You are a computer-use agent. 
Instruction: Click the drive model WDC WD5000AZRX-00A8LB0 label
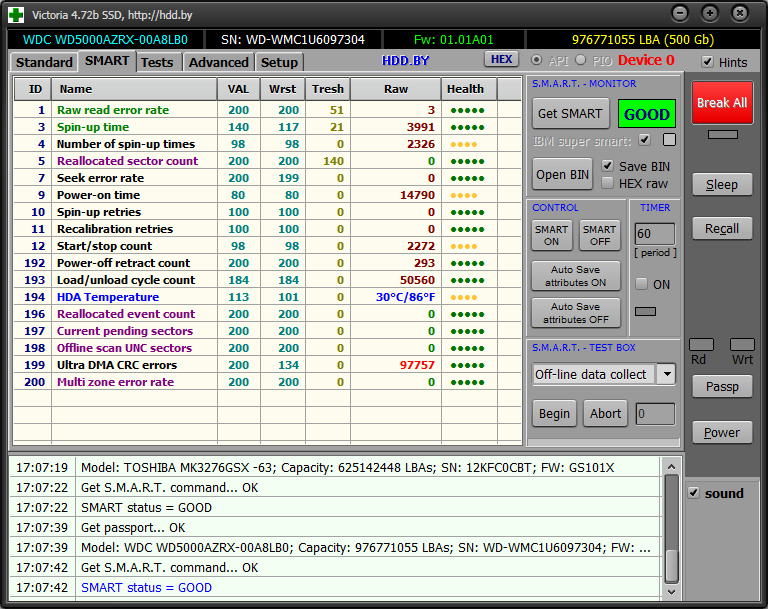pyautogui.click(x=105, y=40)
